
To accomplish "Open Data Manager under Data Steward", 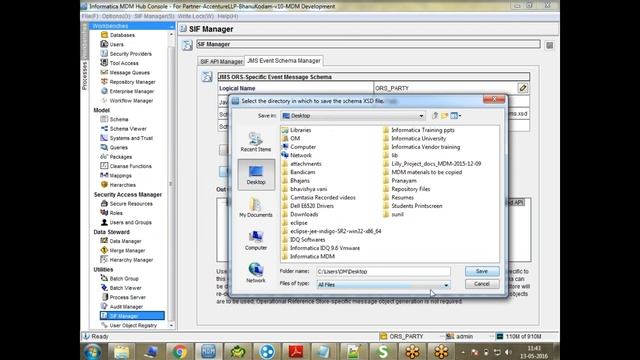I will click(x=125, y=242).
